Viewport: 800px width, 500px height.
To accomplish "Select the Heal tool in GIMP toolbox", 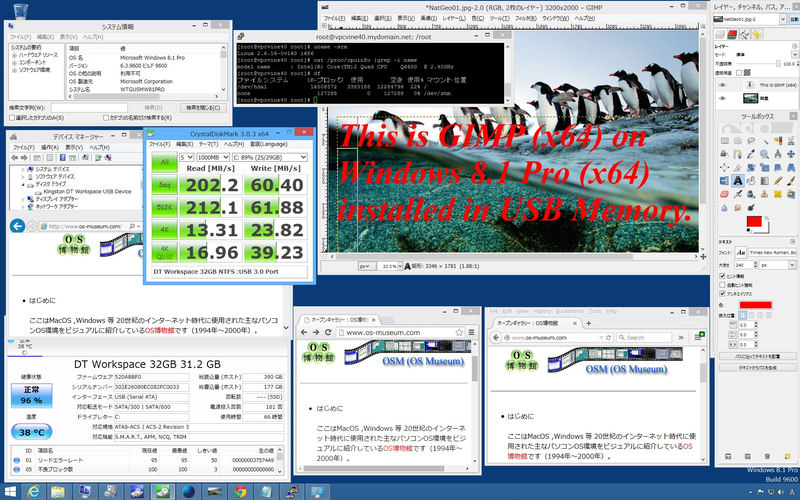I will pos(778,194).
